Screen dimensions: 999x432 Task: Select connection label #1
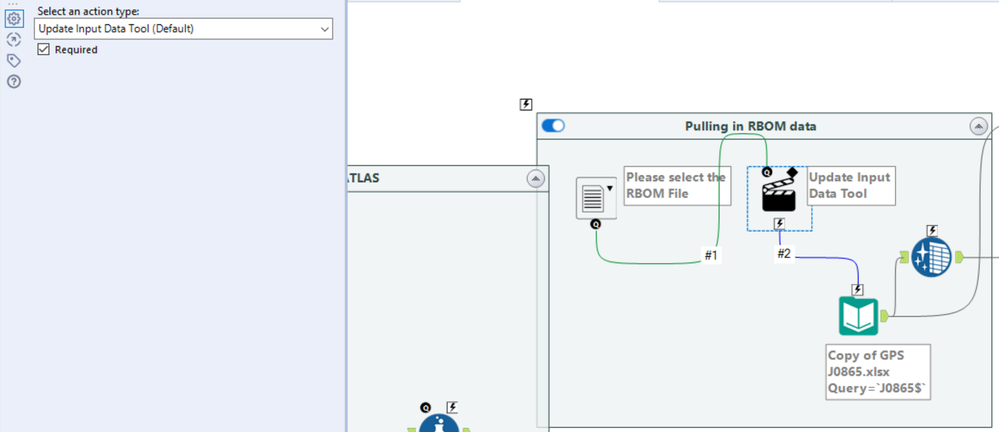pos(711,256)
